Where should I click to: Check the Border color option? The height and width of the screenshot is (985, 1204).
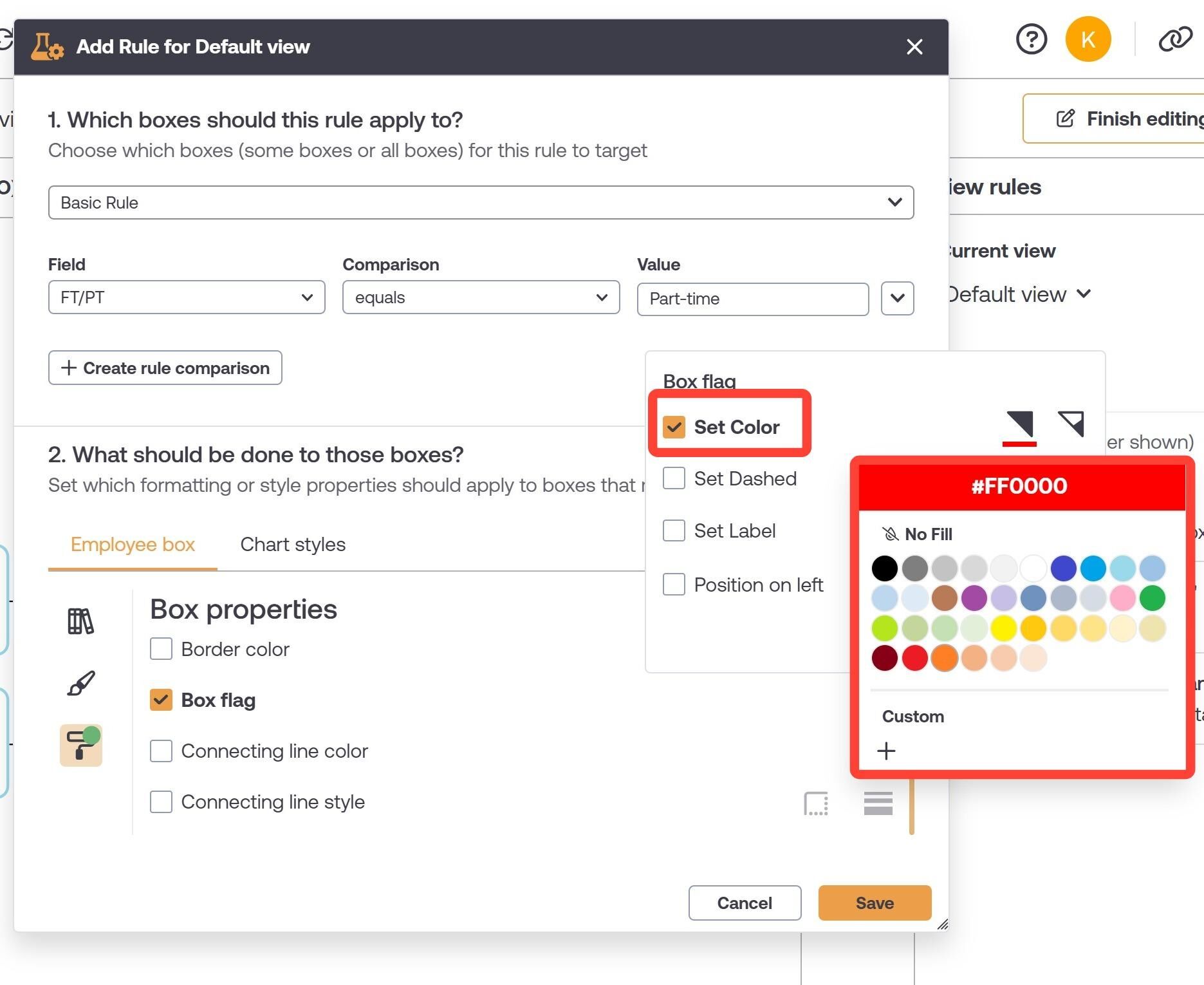click(161, 649)
